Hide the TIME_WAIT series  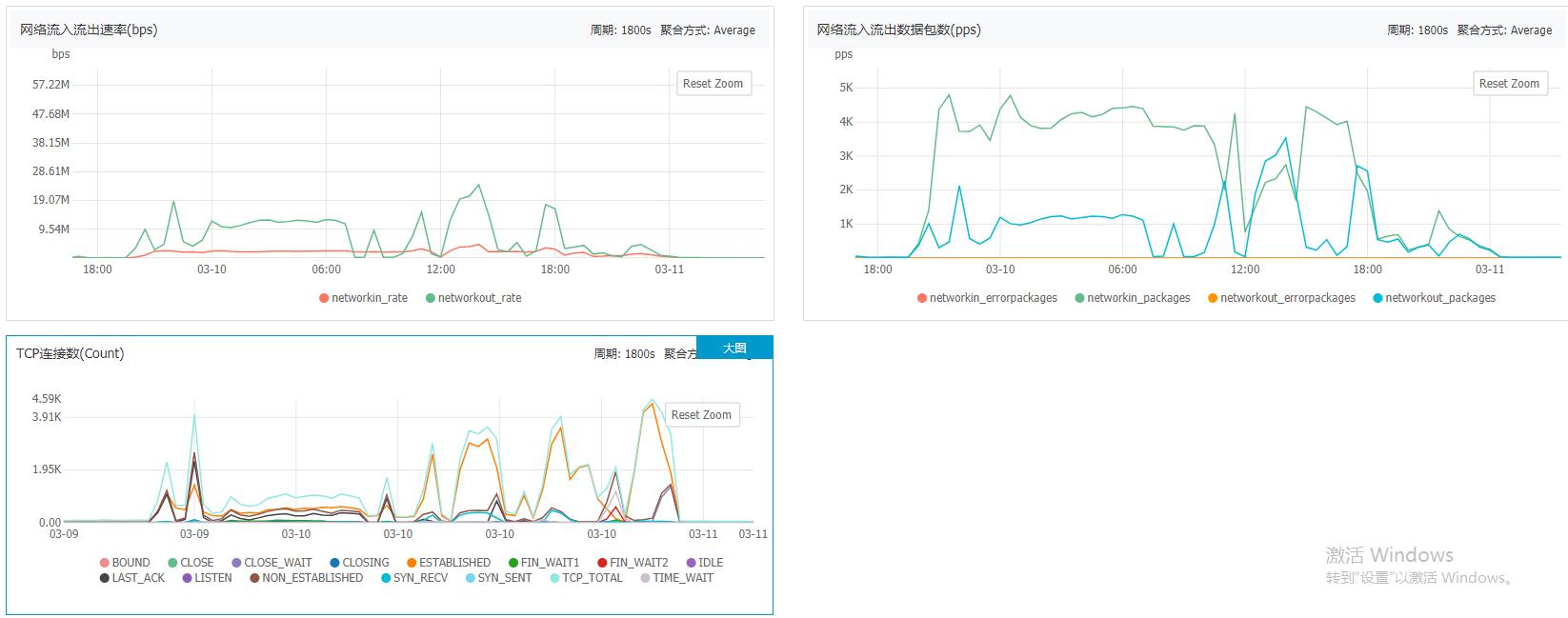coord(677,578)
